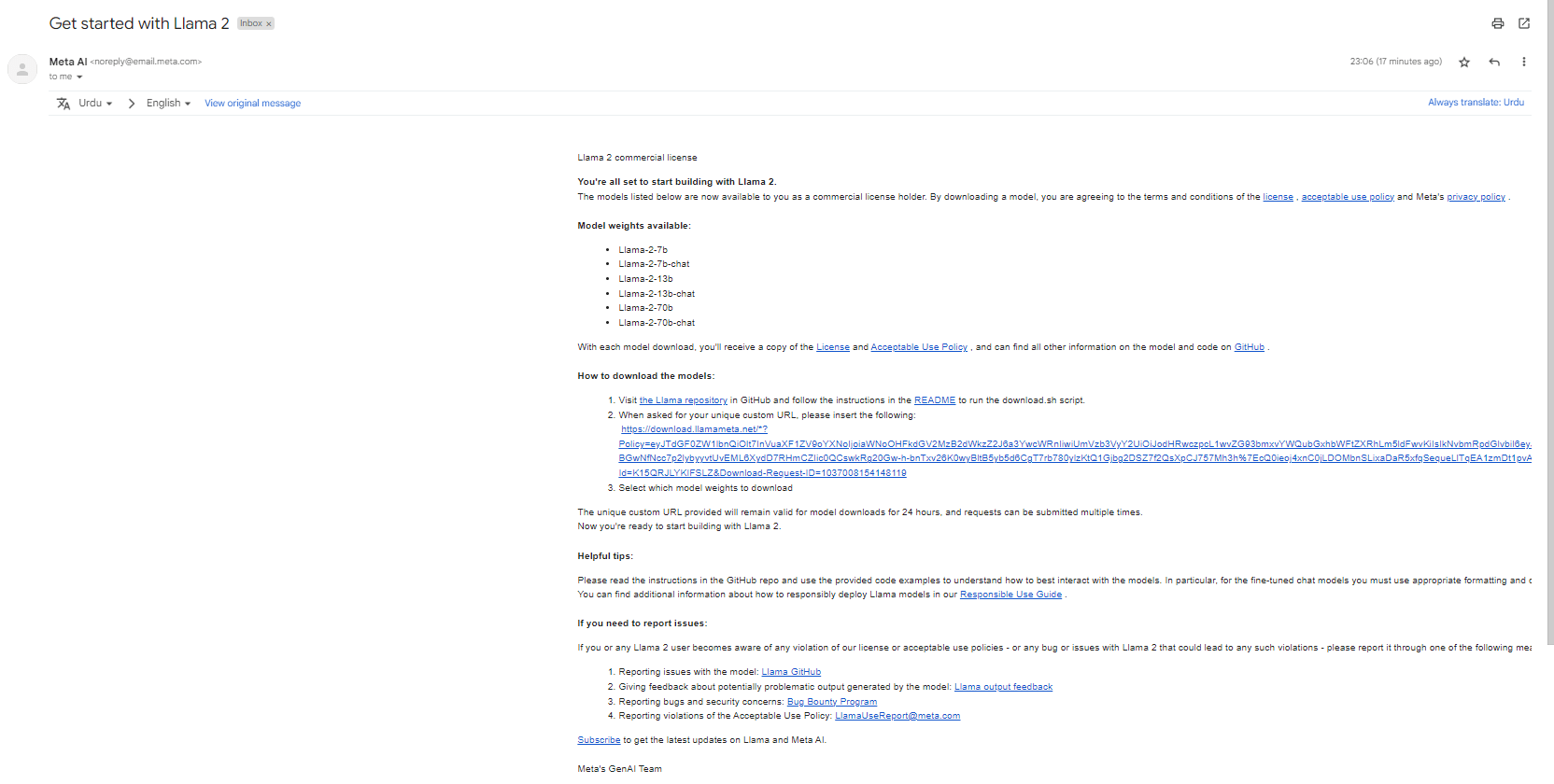Open the Responsible Use Guide link
The image size is (1554, 784).
1010,595
